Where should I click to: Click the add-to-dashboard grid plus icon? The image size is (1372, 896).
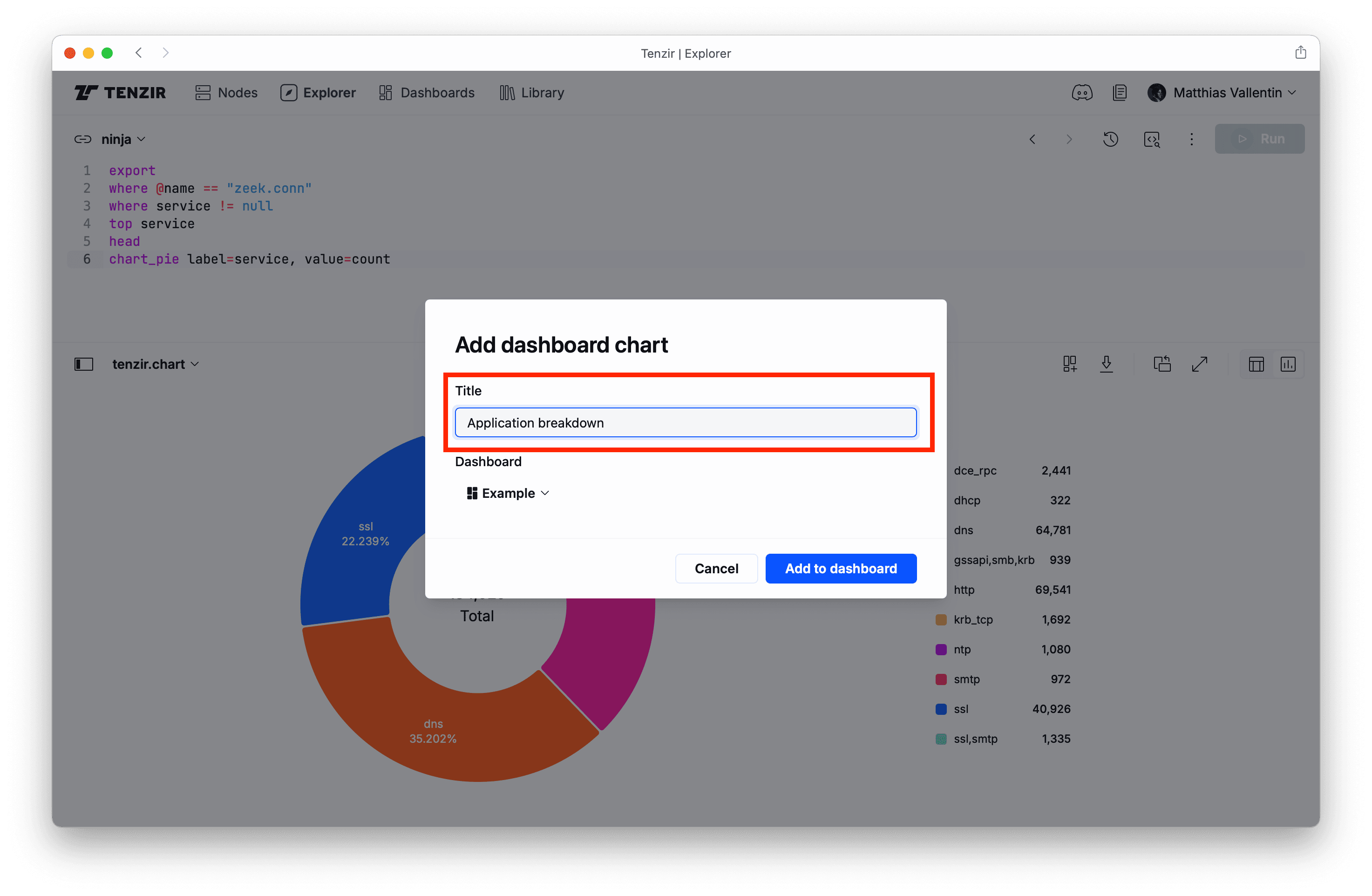(x=1069, y=364)
